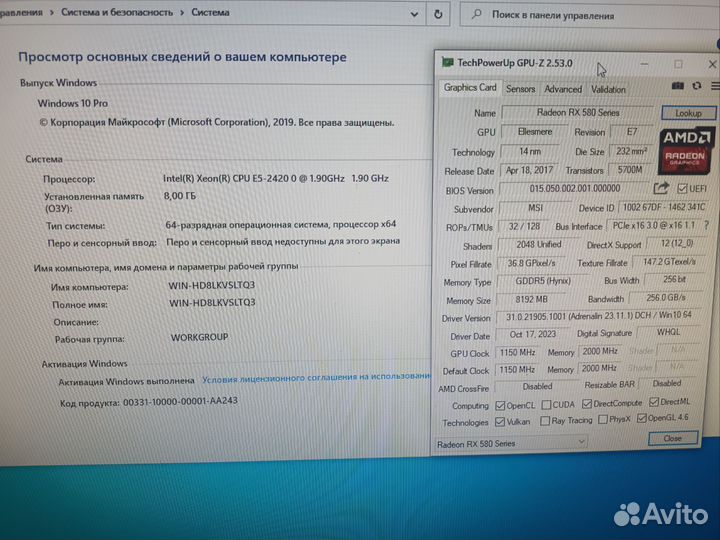The height and width of the screenshot is (540, 720).
Task: Click the installed memory value 8,00 ГБ
Action: tap(180, 196)
